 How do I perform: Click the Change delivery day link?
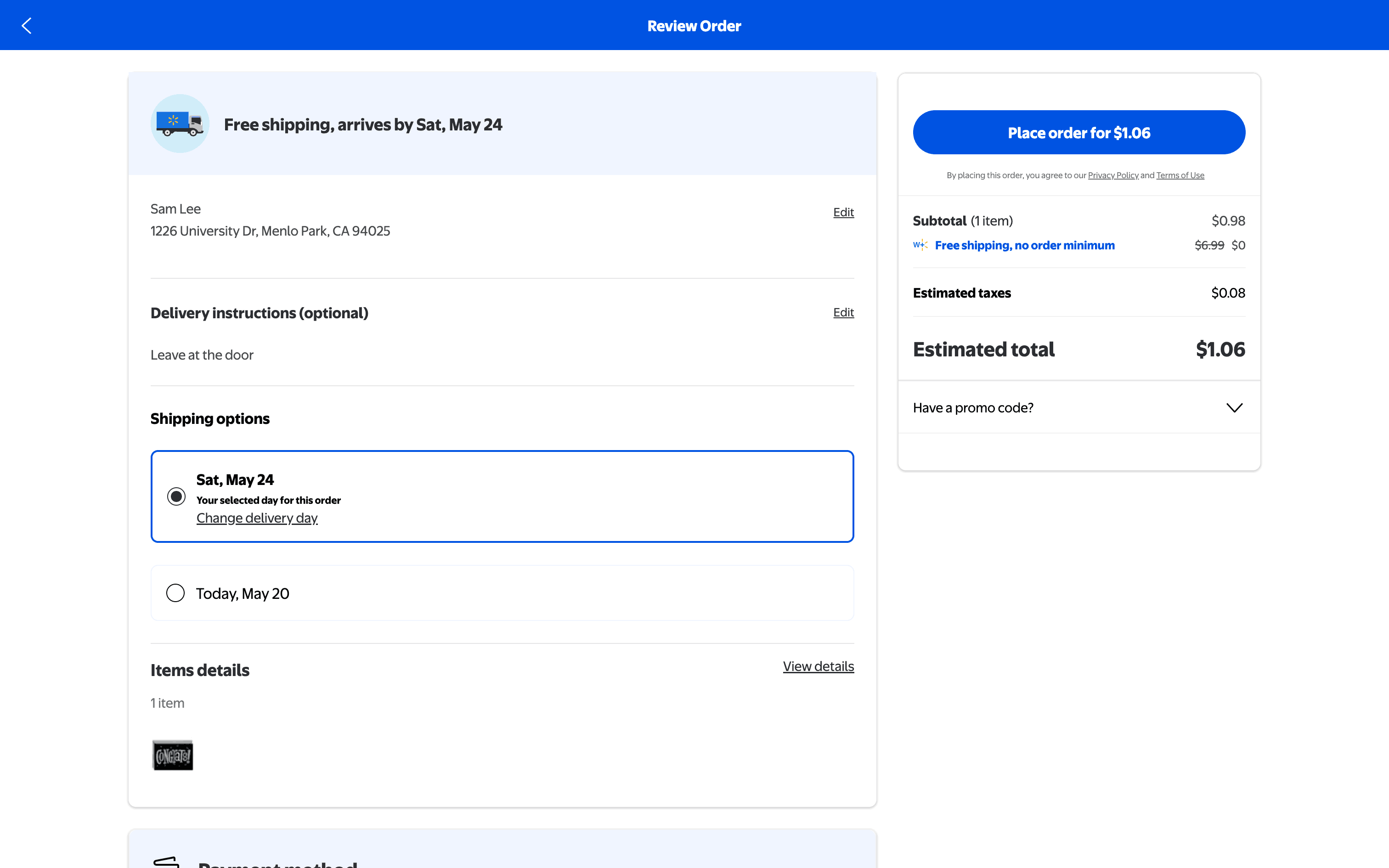(257, 518)
